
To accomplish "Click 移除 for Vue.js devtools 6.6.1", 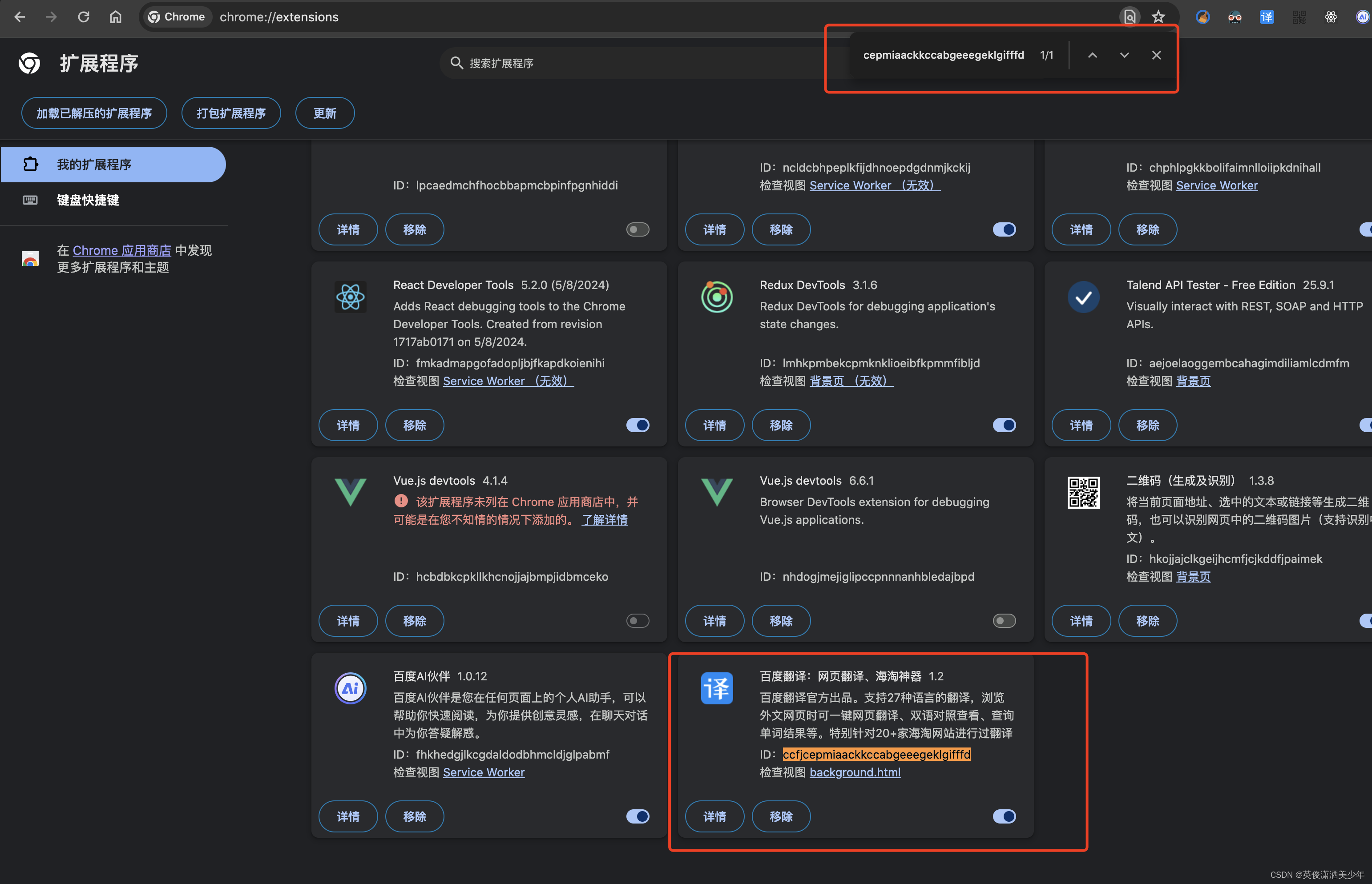I will tap(781, 620).
